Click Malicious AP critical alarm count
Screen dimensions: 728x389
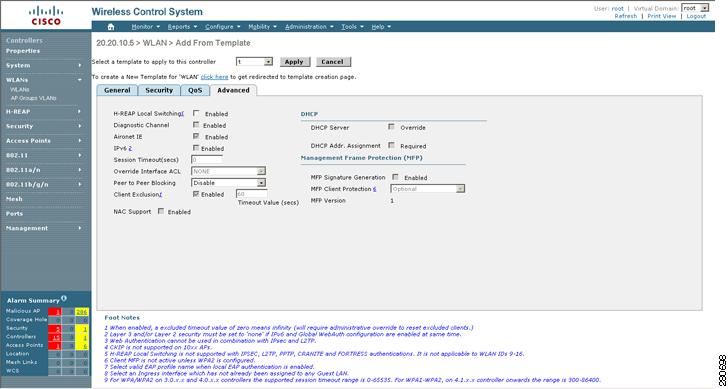coord(55,311)
